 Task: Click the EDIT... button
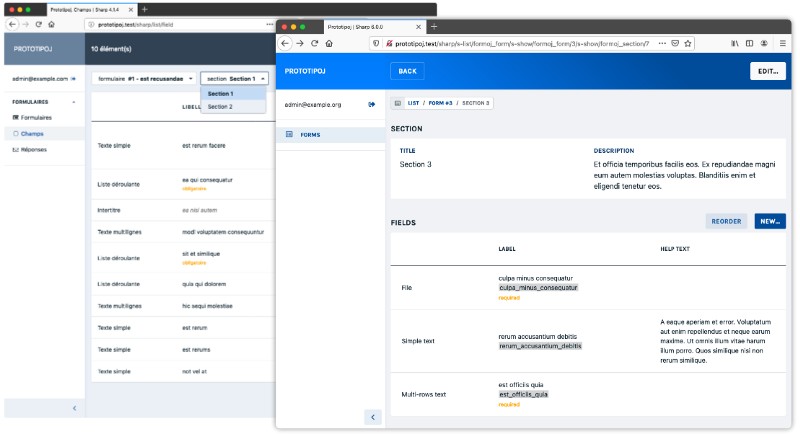pos(767,72)
